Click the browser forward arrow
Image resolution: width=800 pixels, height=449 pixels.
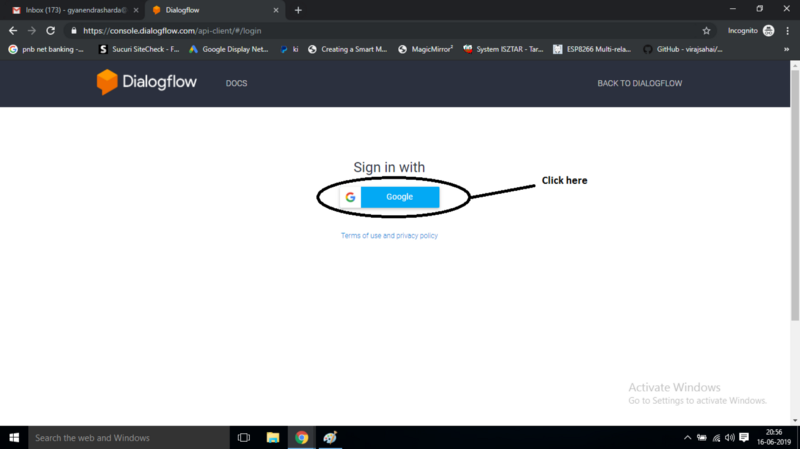32,31
